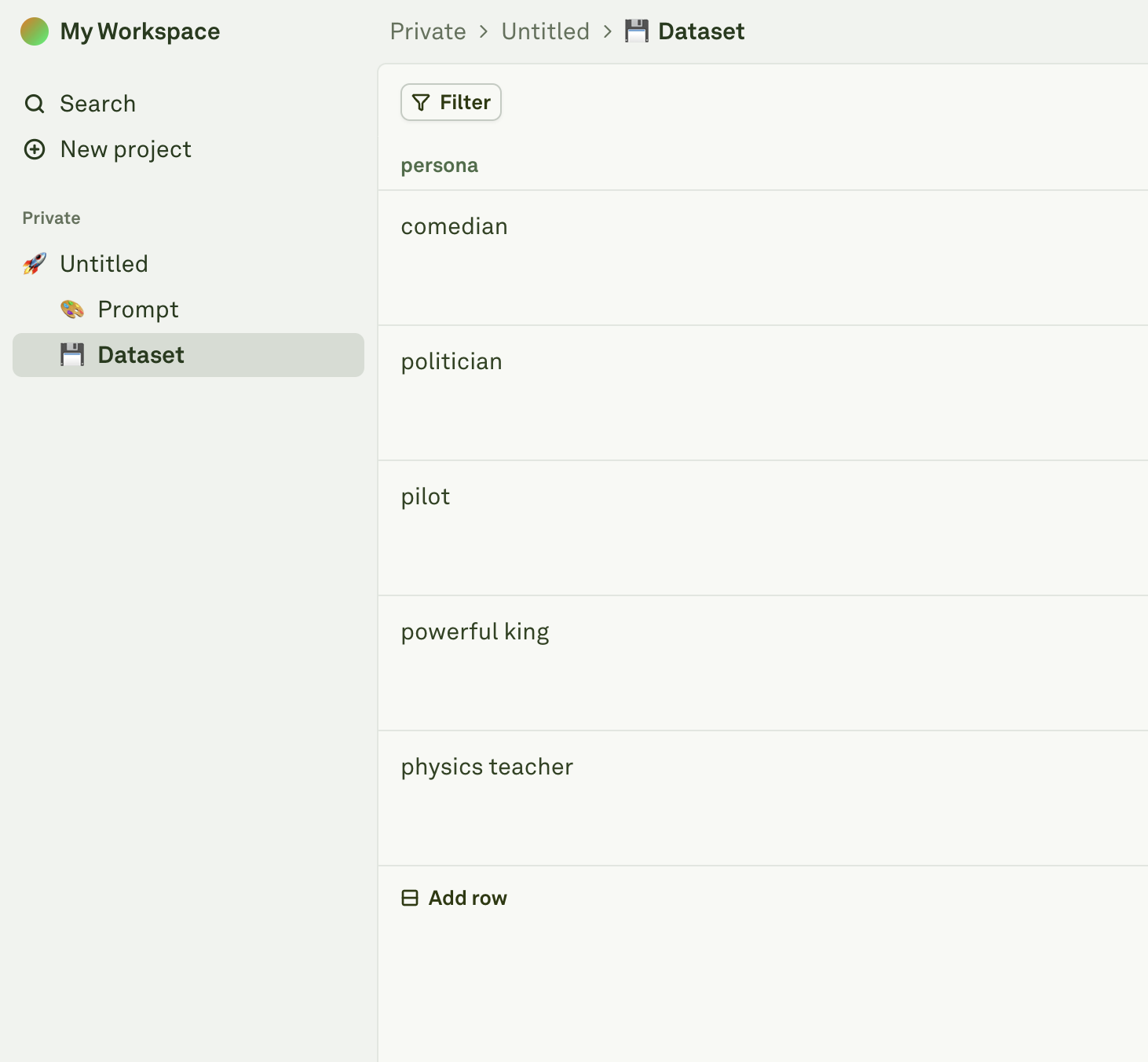Screen dimensions: 1148x1062
Task: Select the powerful king cell
Action: [762, 663]
